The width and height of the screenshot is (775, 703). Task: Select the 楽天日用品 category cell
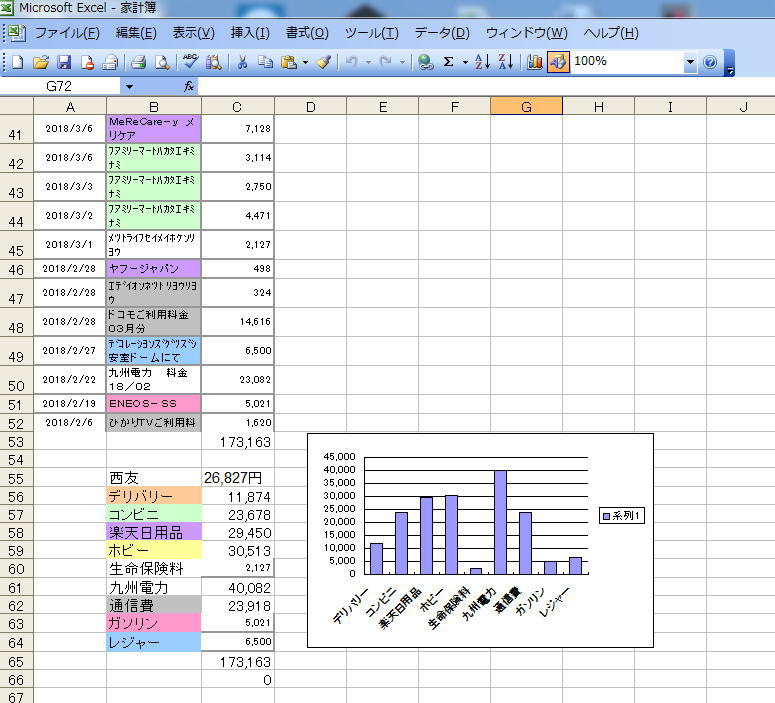(x=154, y=532)
